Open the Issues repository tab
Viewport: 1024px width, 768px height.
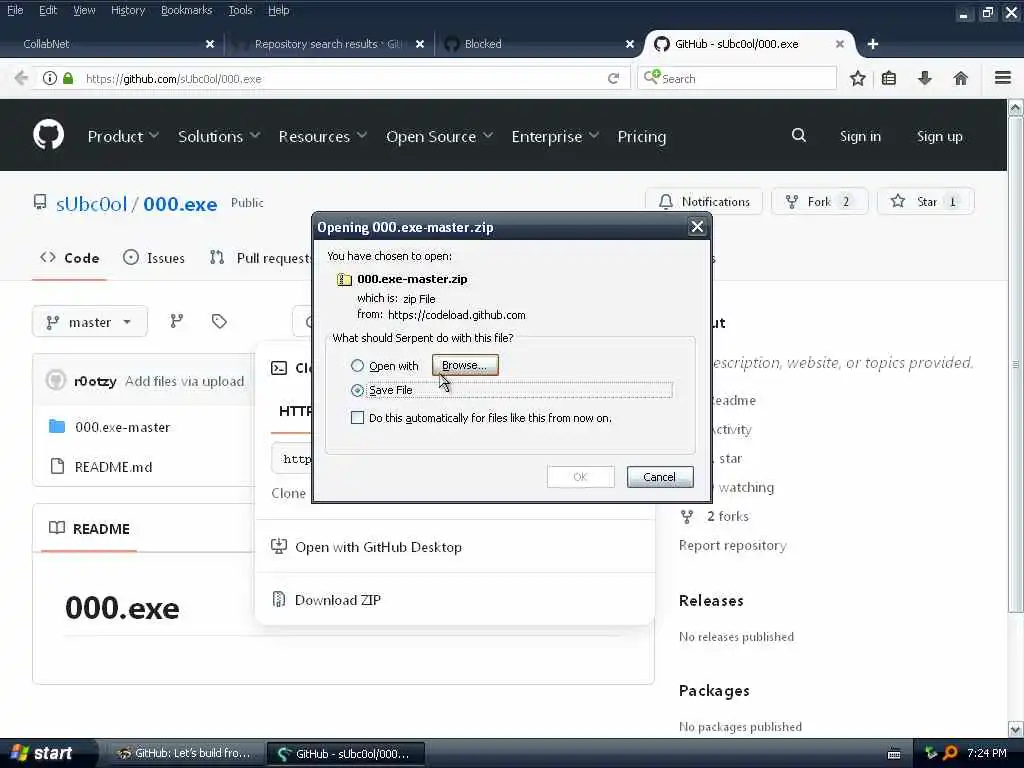(x=154, y=258)
